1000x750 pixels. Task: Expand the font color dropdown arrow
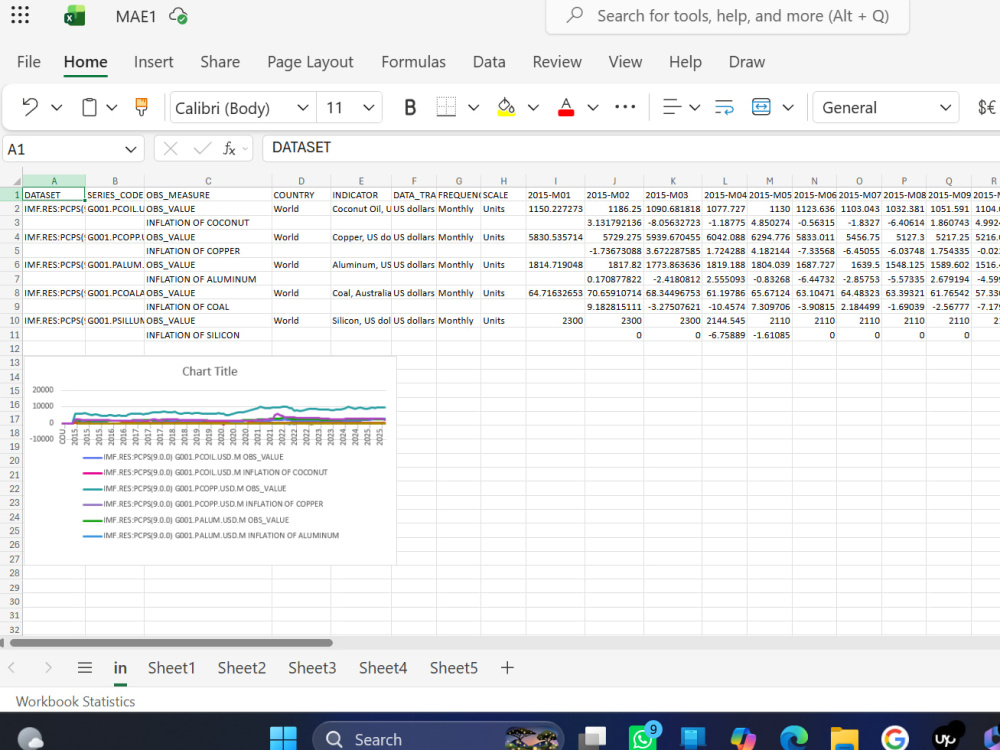[x=593, y=107]
